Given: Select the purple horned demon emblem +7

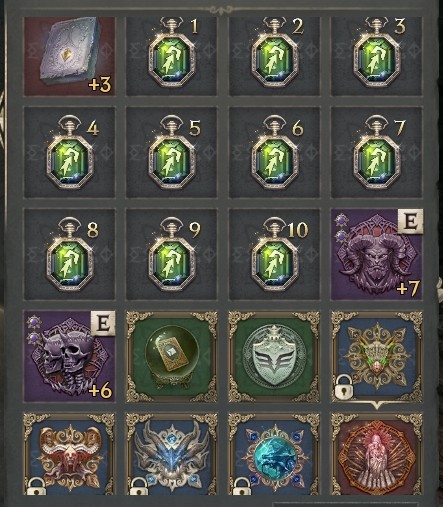Looking at the screenshot, I should (x=377, y=254).
